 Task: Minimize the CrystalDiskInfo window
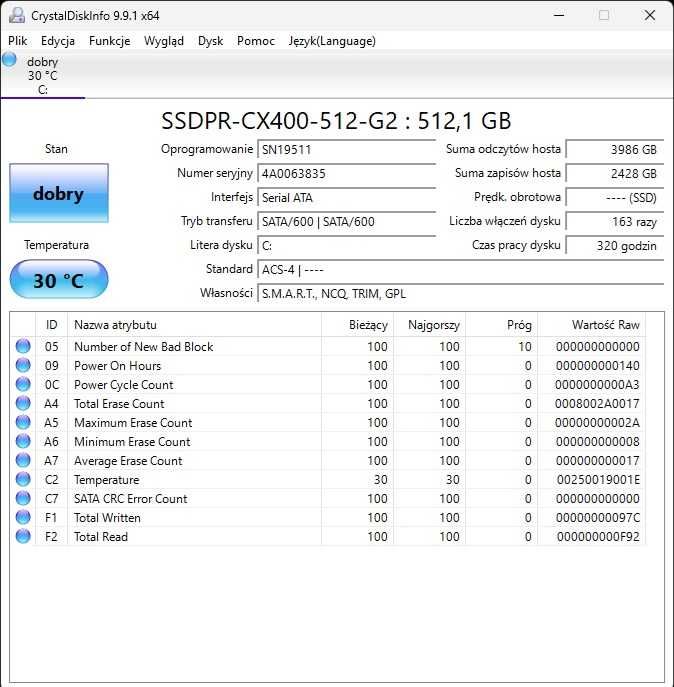point(559,15)
